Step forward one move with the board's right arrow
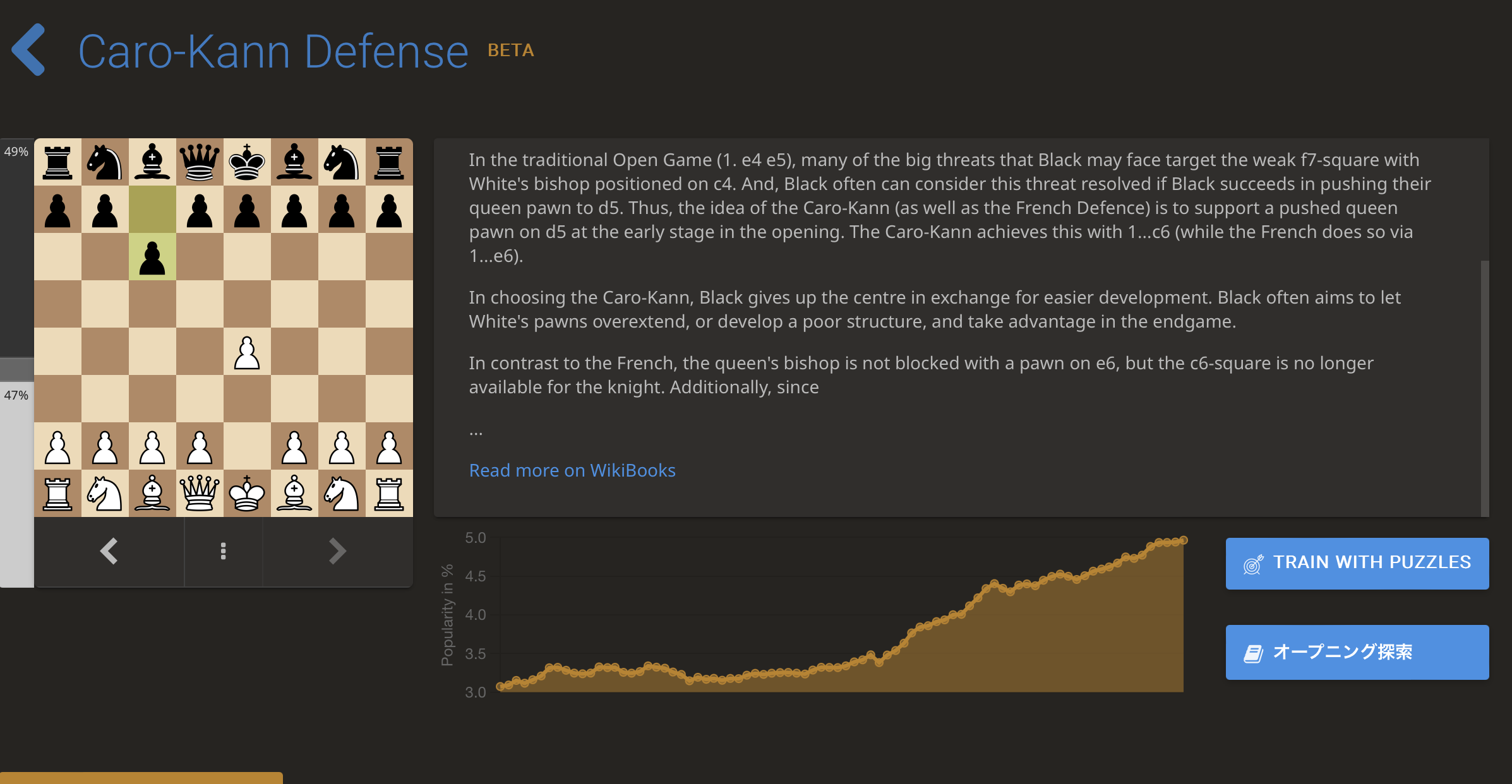Image resolution: width=1512 pixels, height=784 pixels. 337,551
